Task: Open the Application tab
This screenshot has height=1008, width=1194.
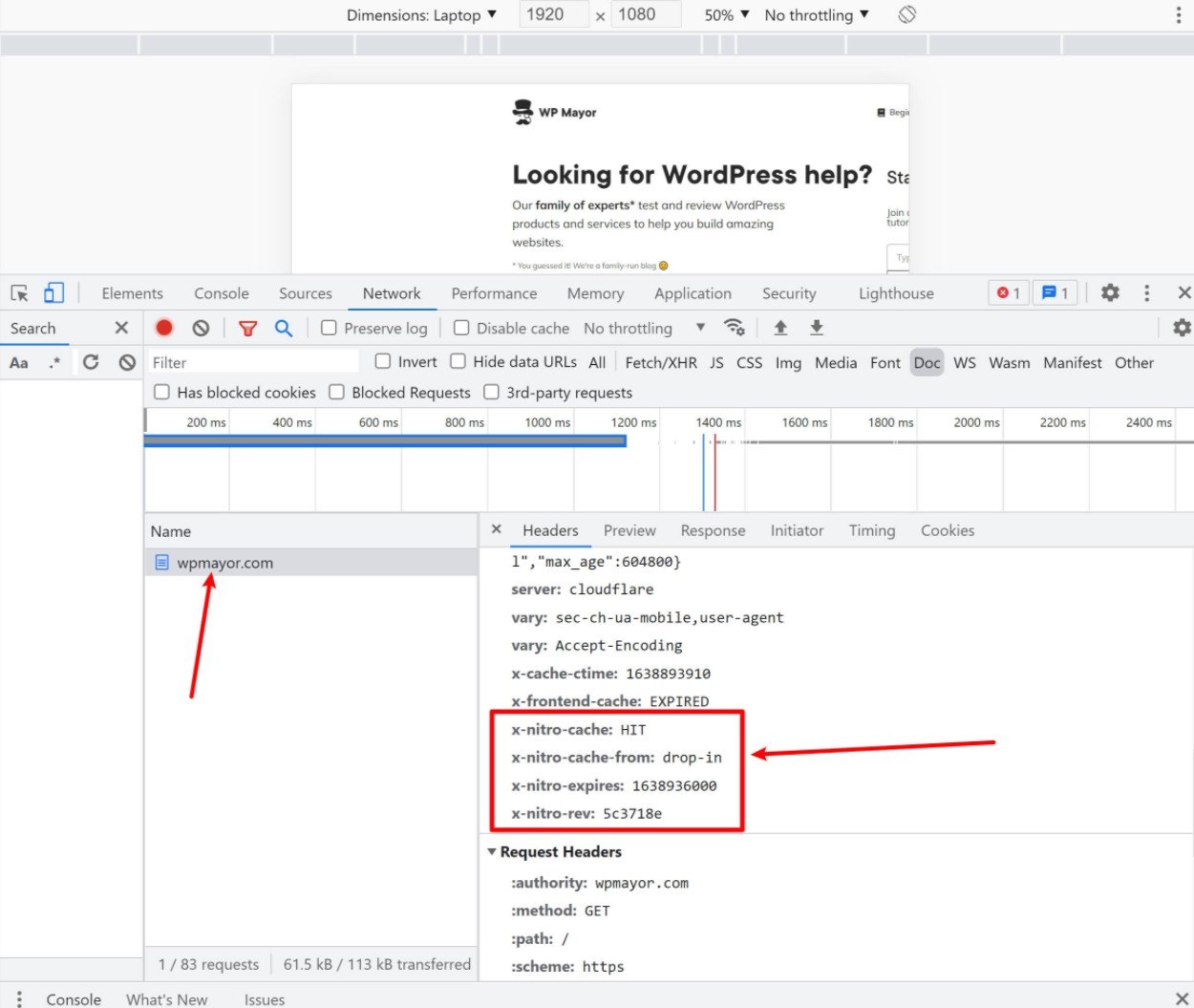Action: pos(693,293)
